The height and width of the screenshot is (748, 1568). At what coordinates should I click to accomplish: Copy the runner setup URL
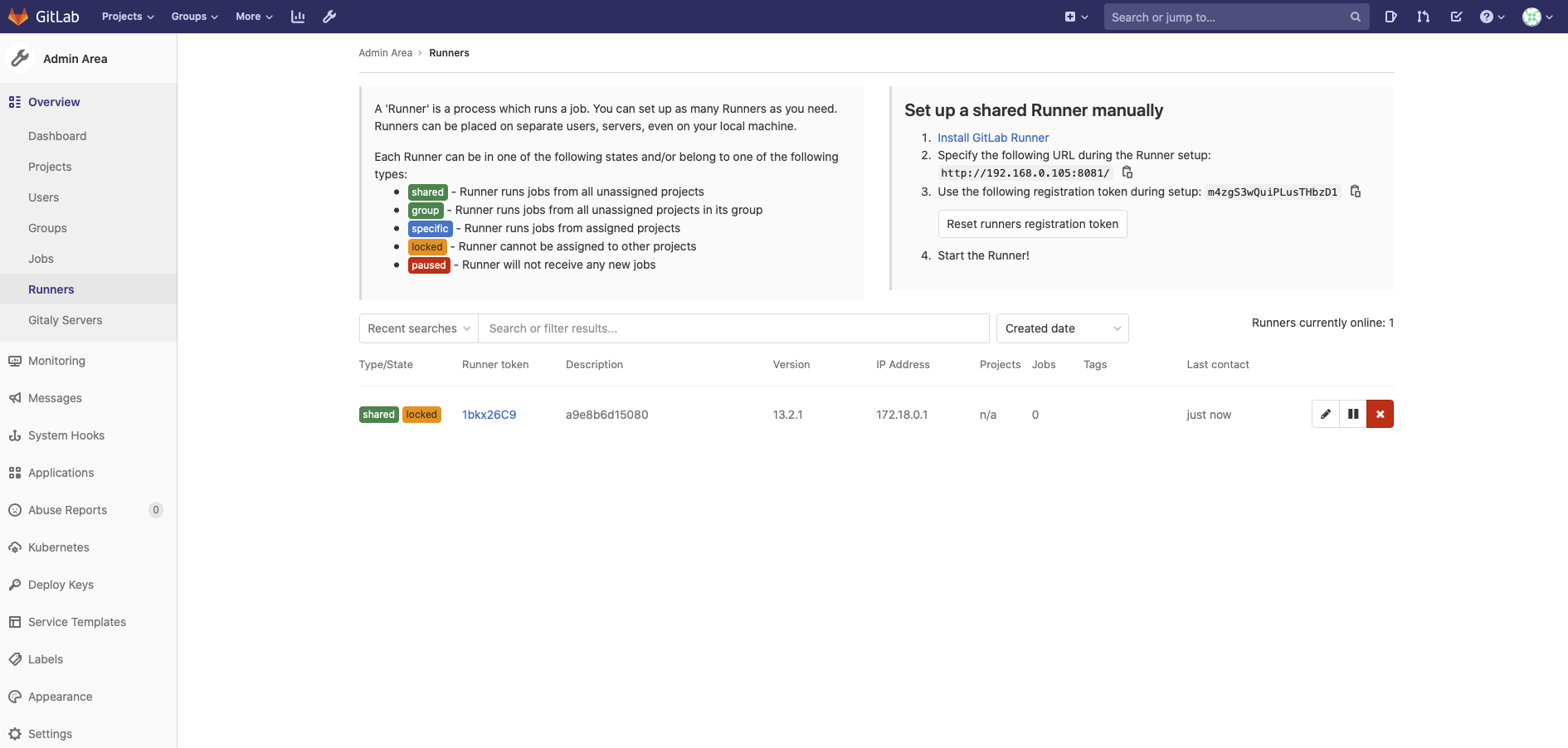1127,172
